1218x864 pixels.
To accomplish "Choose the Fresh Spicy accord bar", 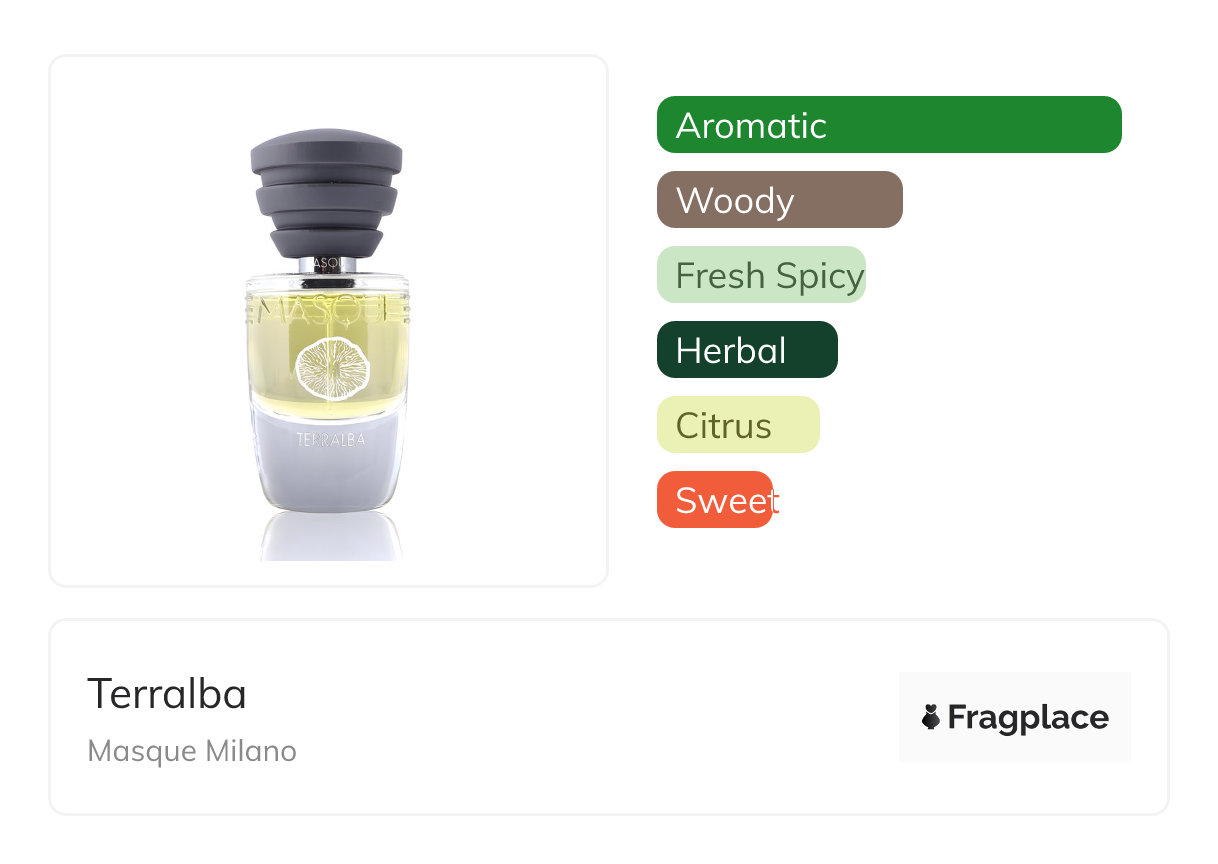I will (760, 275).
